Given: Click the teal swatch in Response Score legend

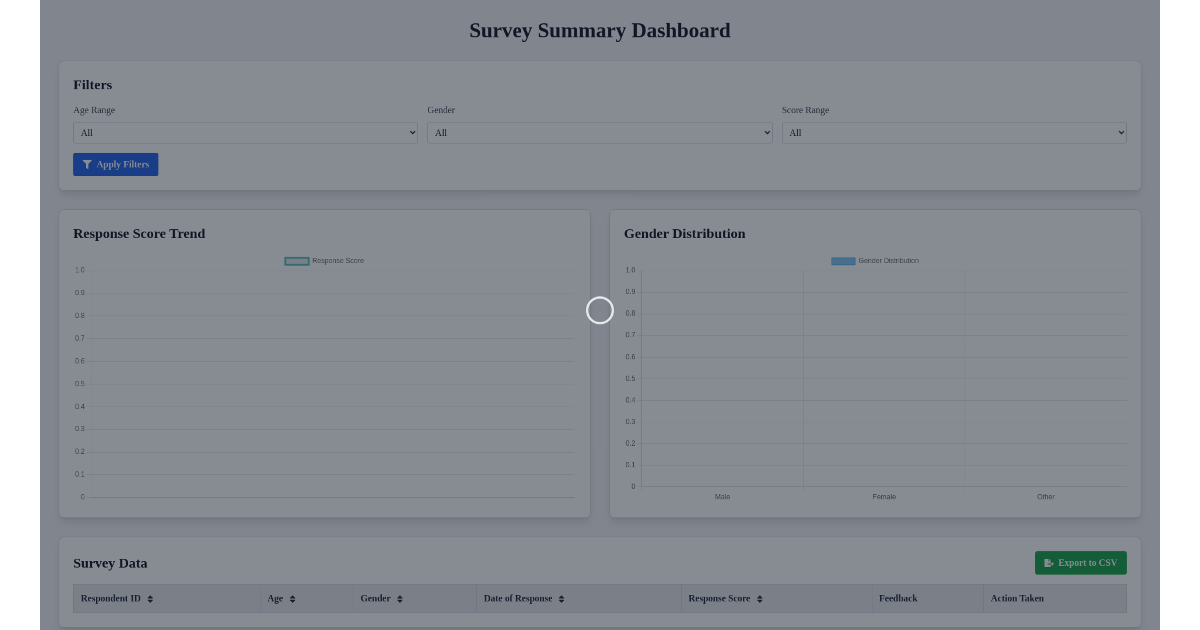Looking at the screenshot, I should pos(296,260).
